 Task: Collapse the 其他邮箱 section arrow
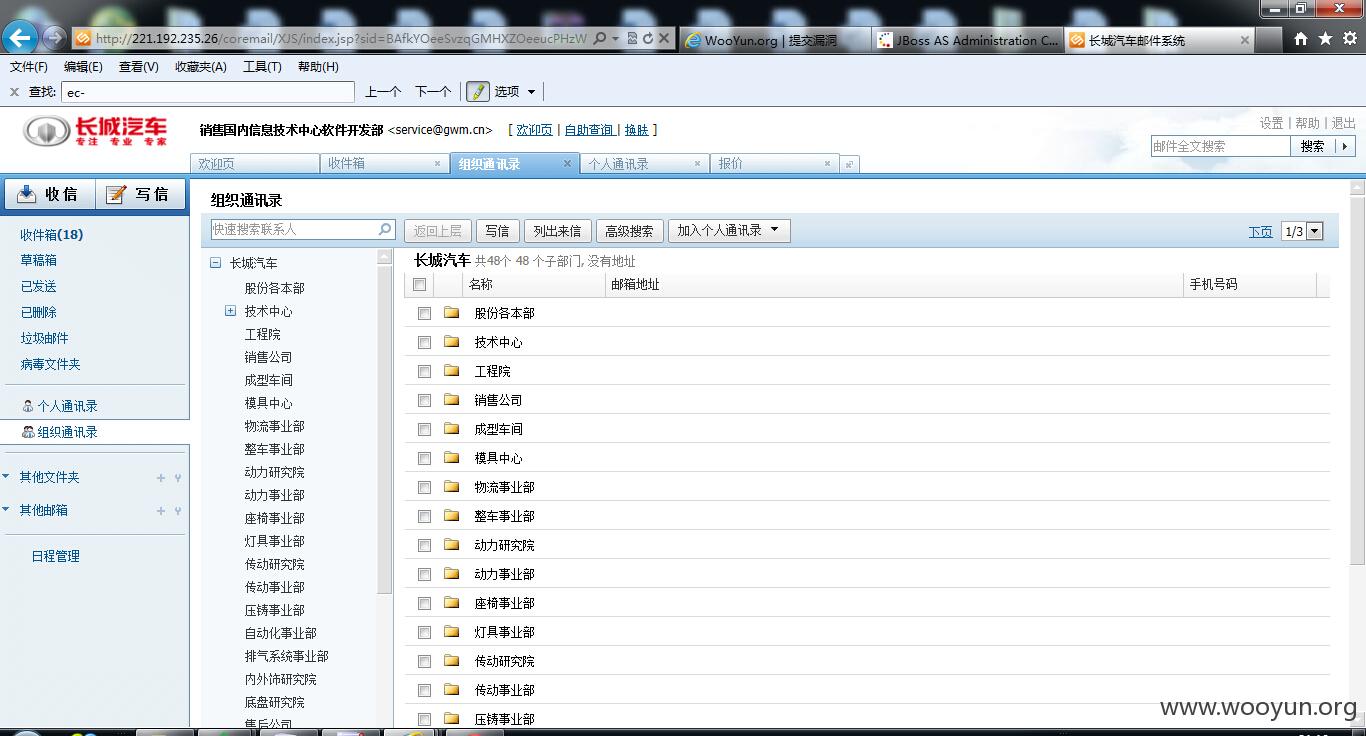coord(7,510)
